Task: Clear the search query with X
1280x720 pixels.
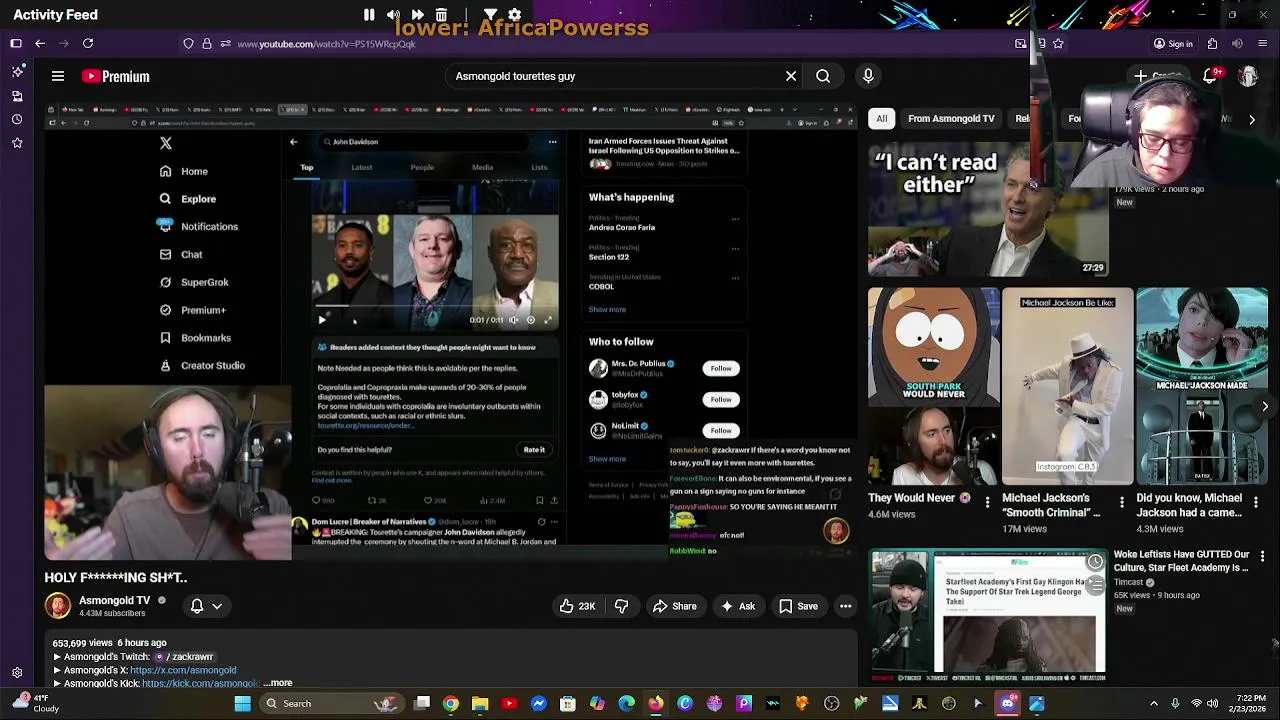Action: 791,76
